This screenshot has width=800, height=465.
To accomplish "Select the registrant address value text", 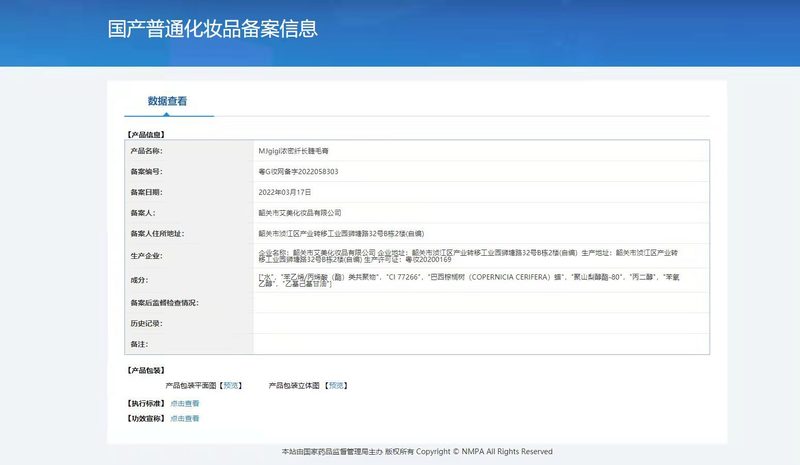I will click(341, 234).
